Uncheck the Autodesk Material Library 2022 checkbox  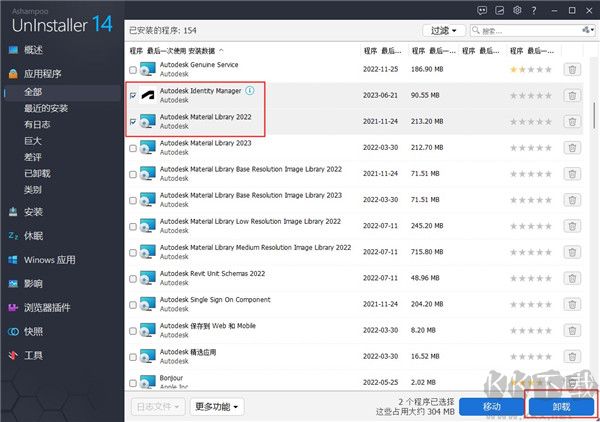[x=133, y=122]
